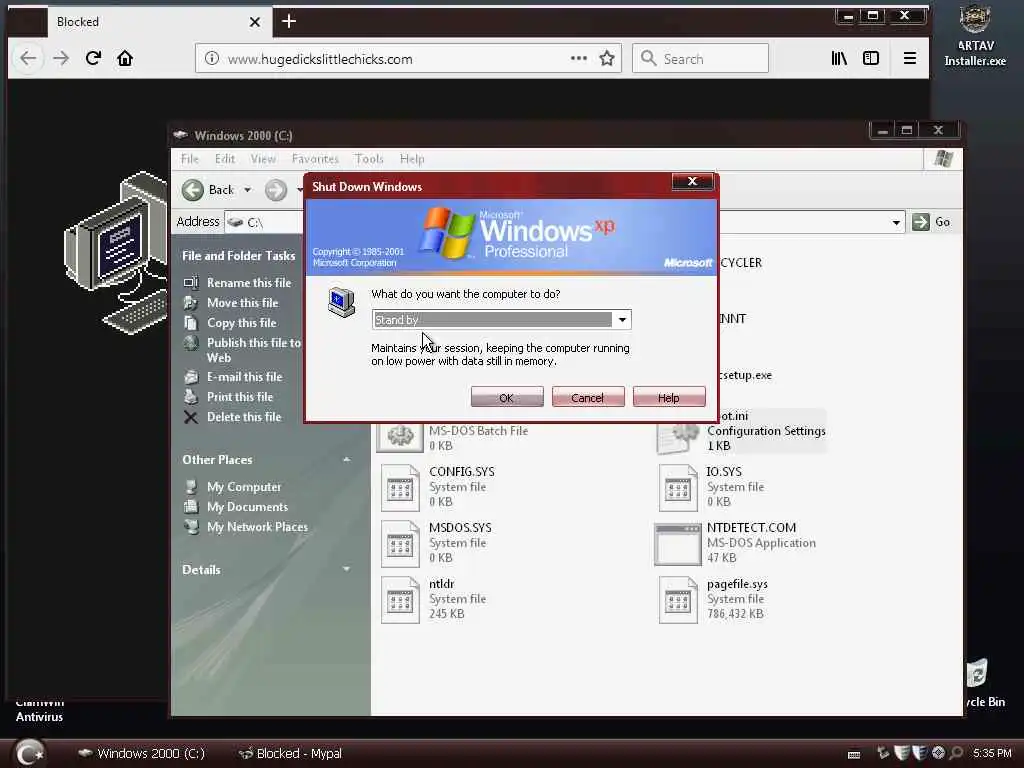The width and height of the screenshot is (1024, 768).
Task: Click the browser forward arrow
Action: pyautogui.click(x=61, y=59)
